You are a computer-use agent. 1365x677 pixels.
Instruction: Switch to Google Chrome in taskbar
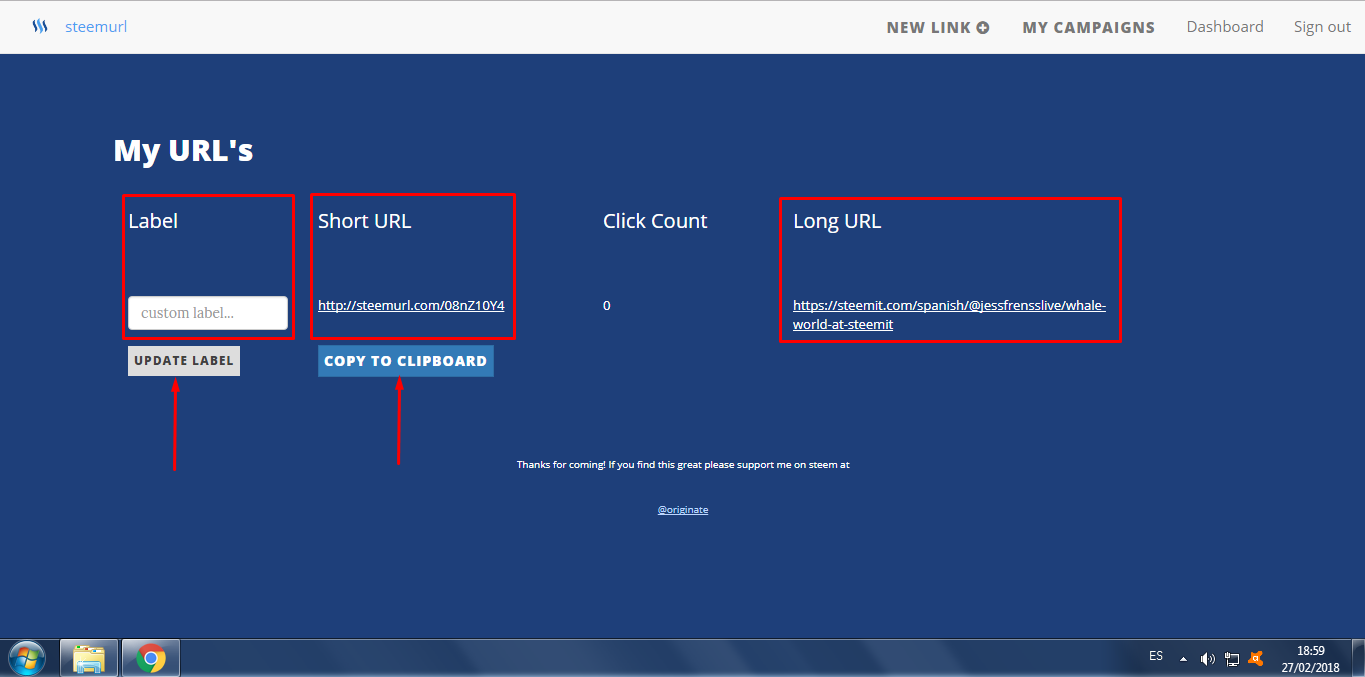pos(152,658)
